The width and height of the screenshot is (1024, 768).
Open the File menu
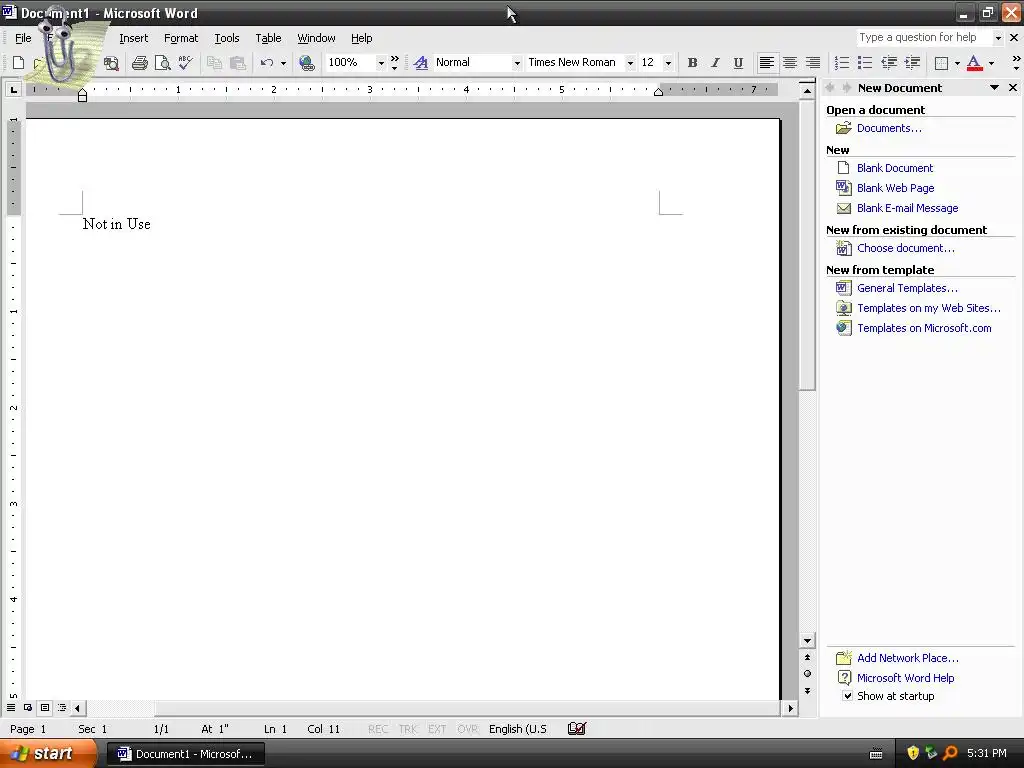pos(23,38)
